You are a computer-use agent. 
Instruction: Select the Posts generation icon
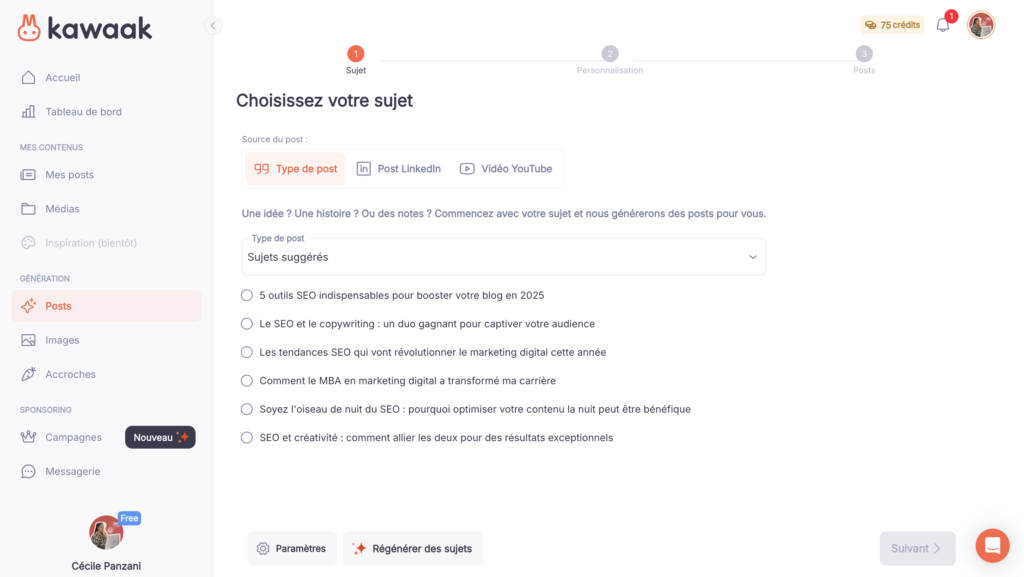[31, 305]
